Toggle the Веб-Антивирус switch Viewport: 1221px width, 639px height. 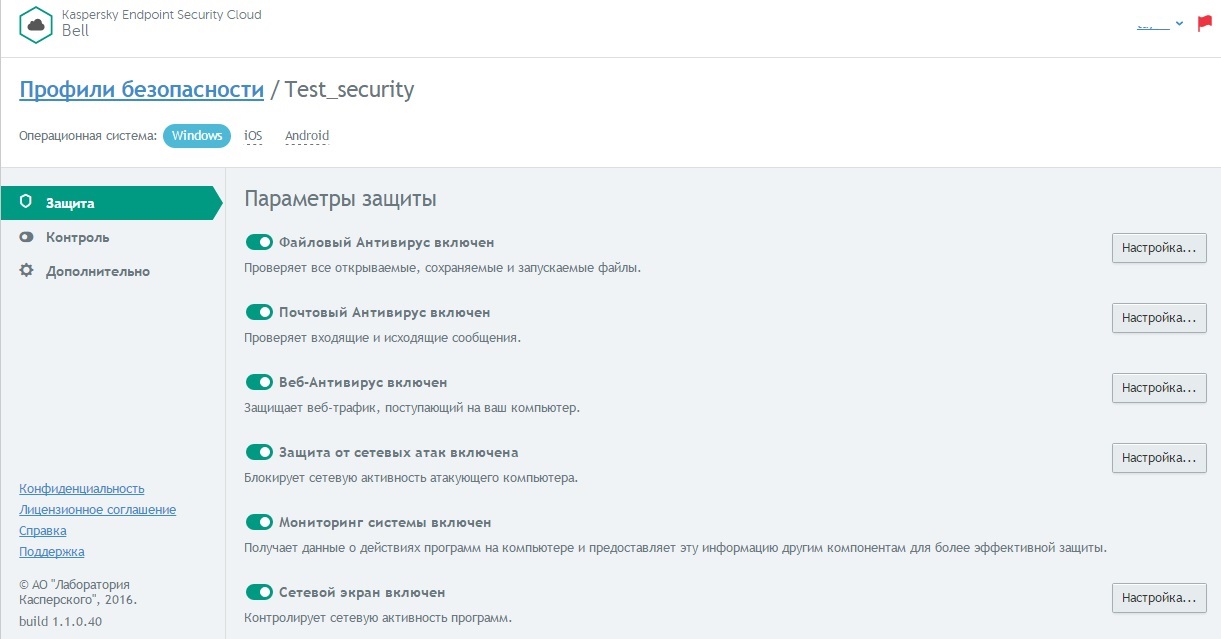click(259, 382)
